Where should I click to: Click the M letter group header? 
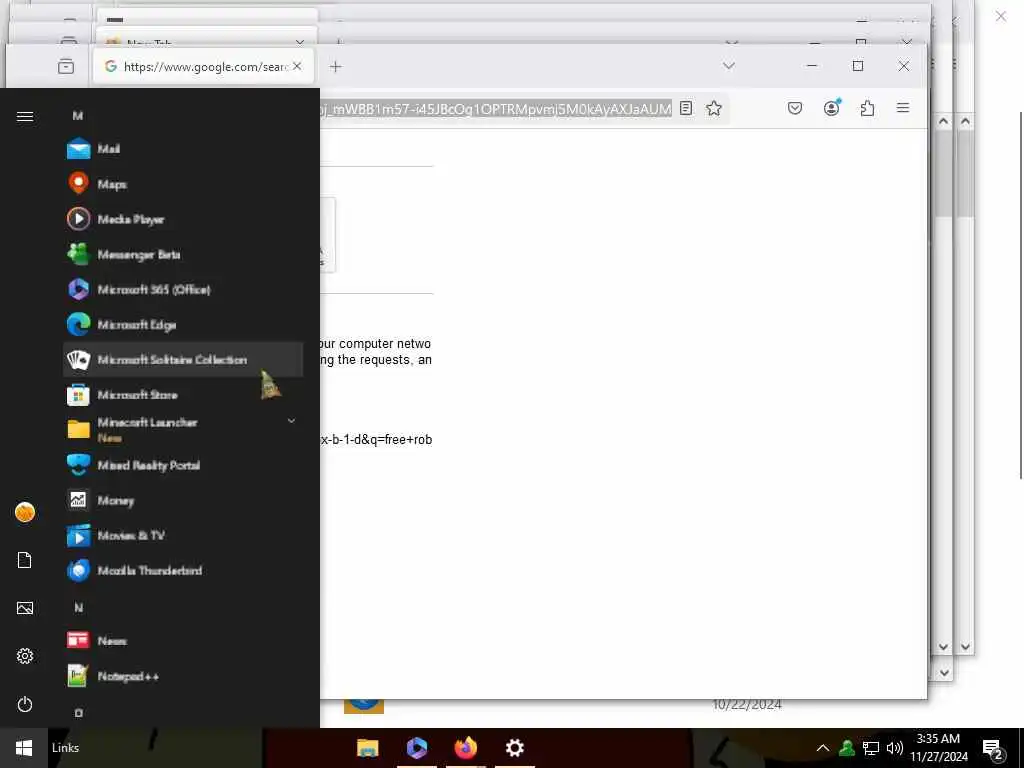(x=78, y=116)
